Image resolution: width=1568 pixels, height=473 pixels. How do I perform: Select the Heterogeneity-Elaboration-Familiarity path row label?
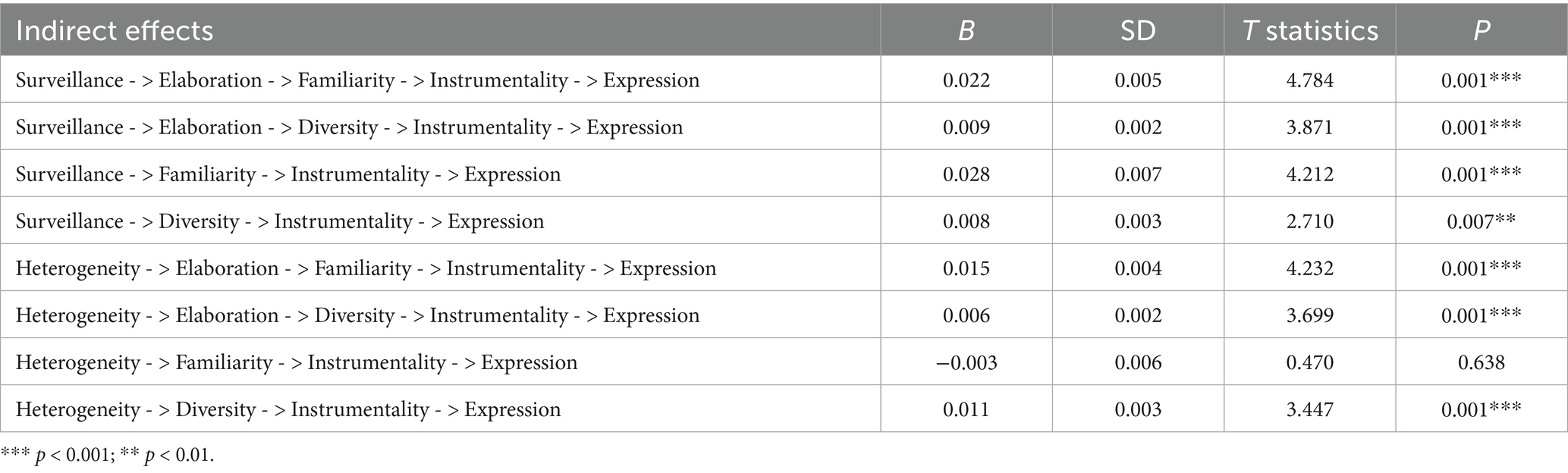coord(366,268)
